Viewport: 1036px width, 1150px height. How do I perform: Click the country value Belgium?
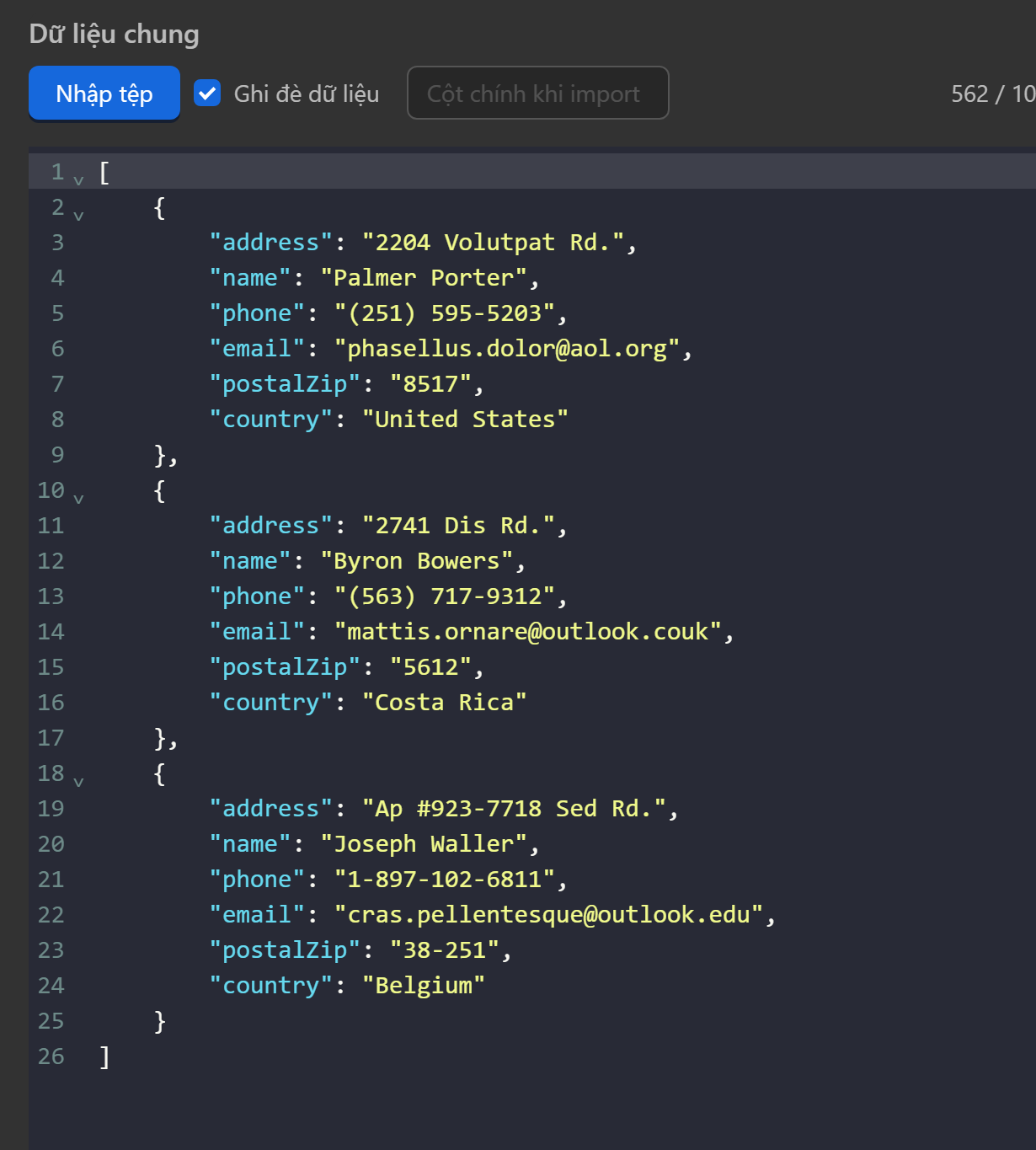[x=425, y=985]
